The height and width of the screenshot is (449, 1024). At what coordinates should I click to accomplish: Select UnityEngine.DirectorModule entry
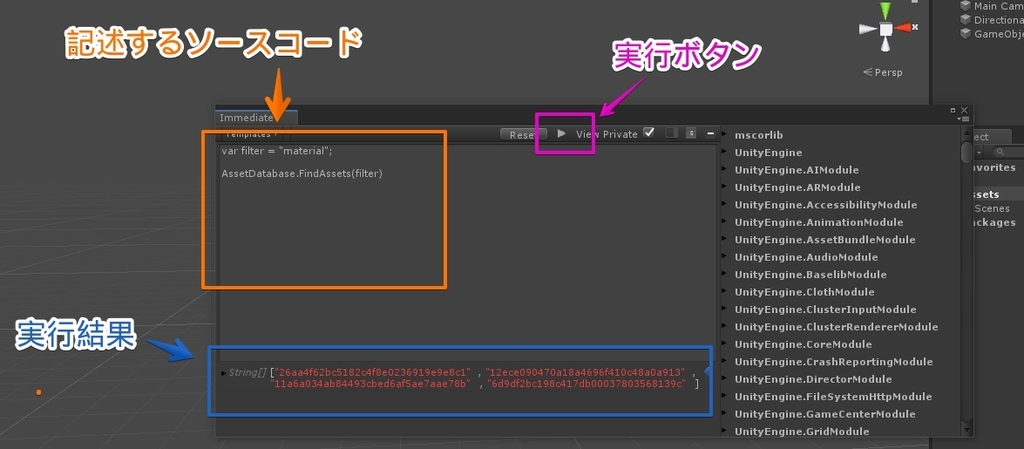click(x=813, y=379)
